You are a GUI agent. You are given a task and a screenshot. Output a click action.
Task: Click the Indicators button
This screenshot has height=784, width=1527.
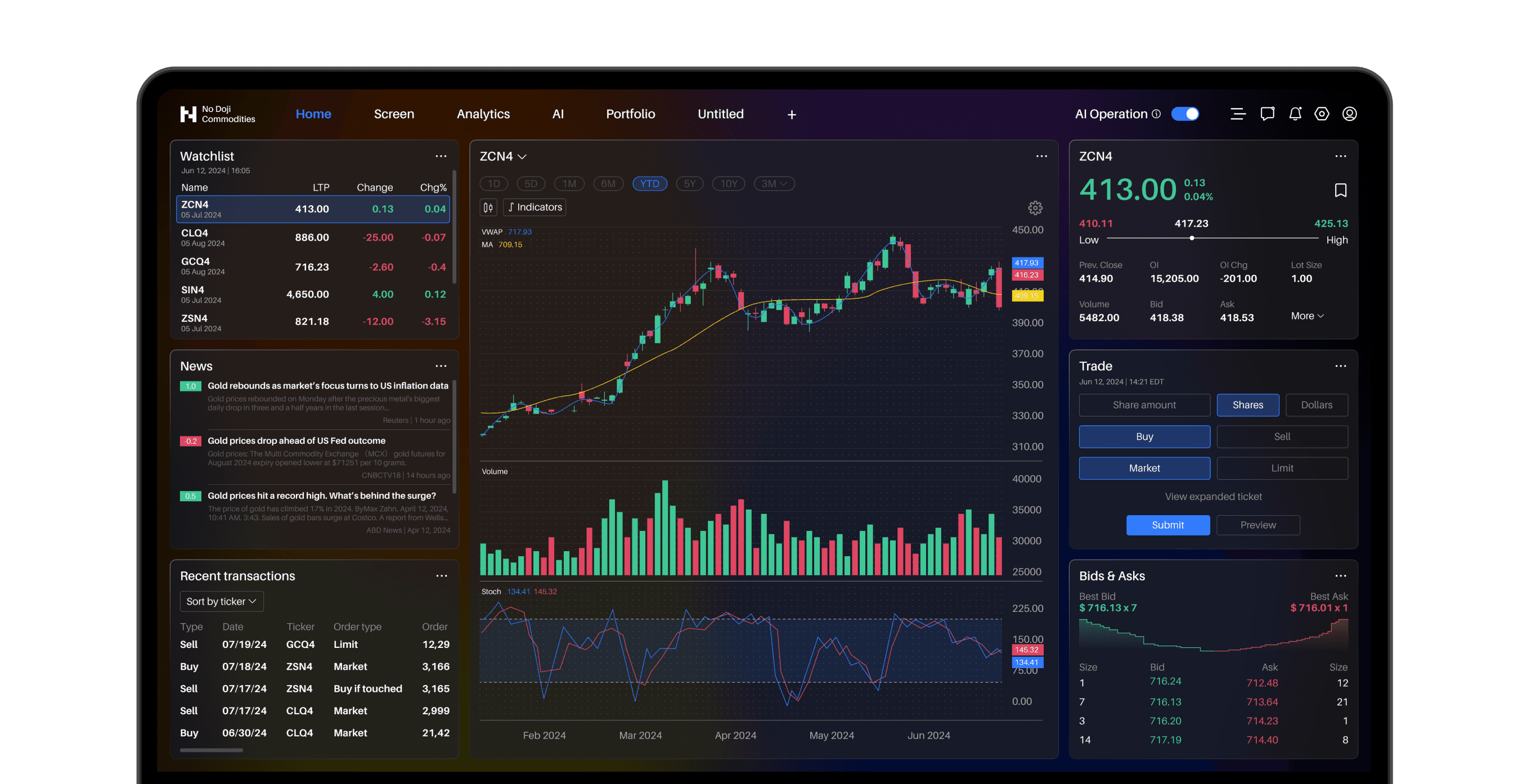point(535,208)
